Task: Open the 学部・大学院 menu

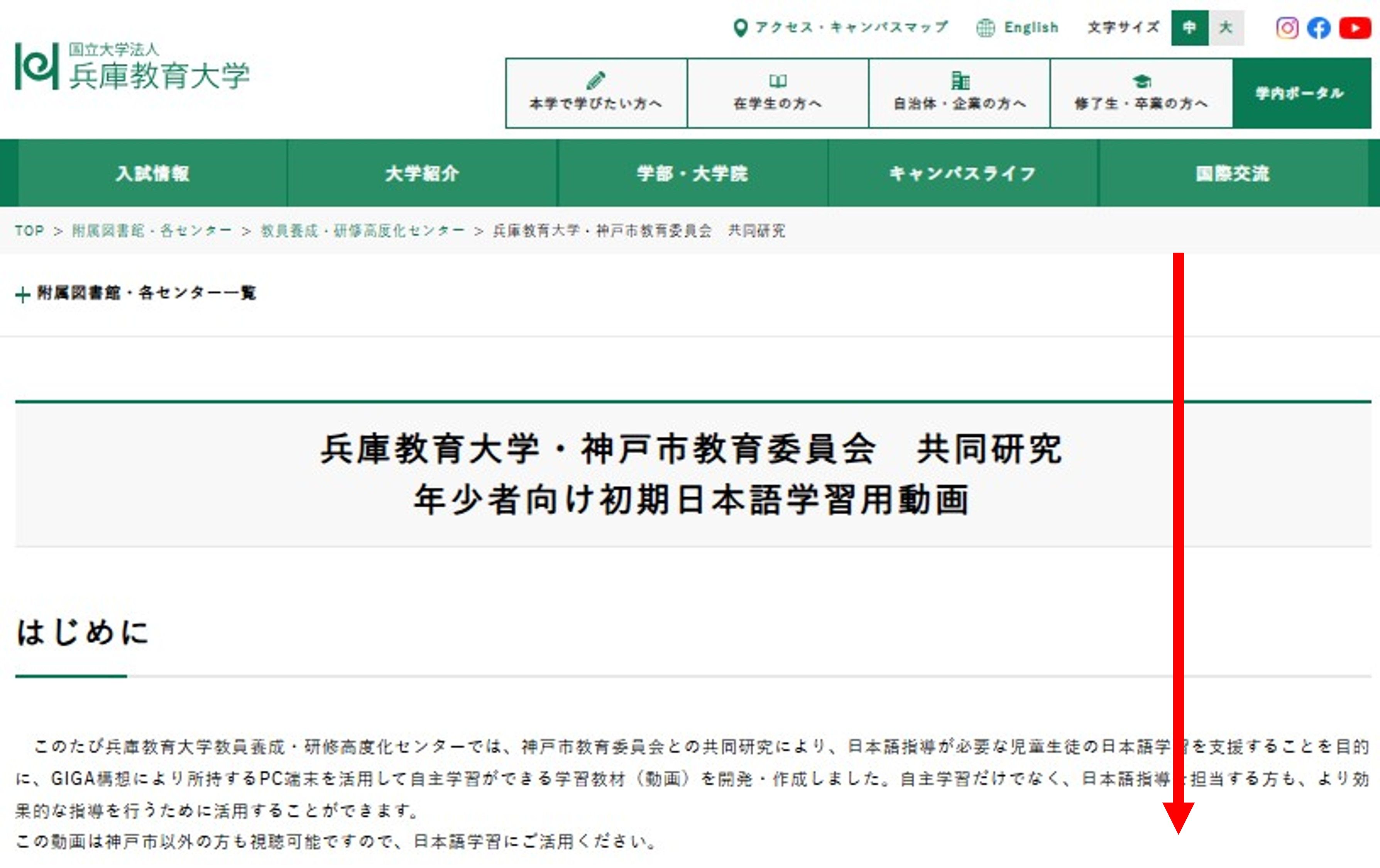Action: pyautogui.click(x=692, y=173)
